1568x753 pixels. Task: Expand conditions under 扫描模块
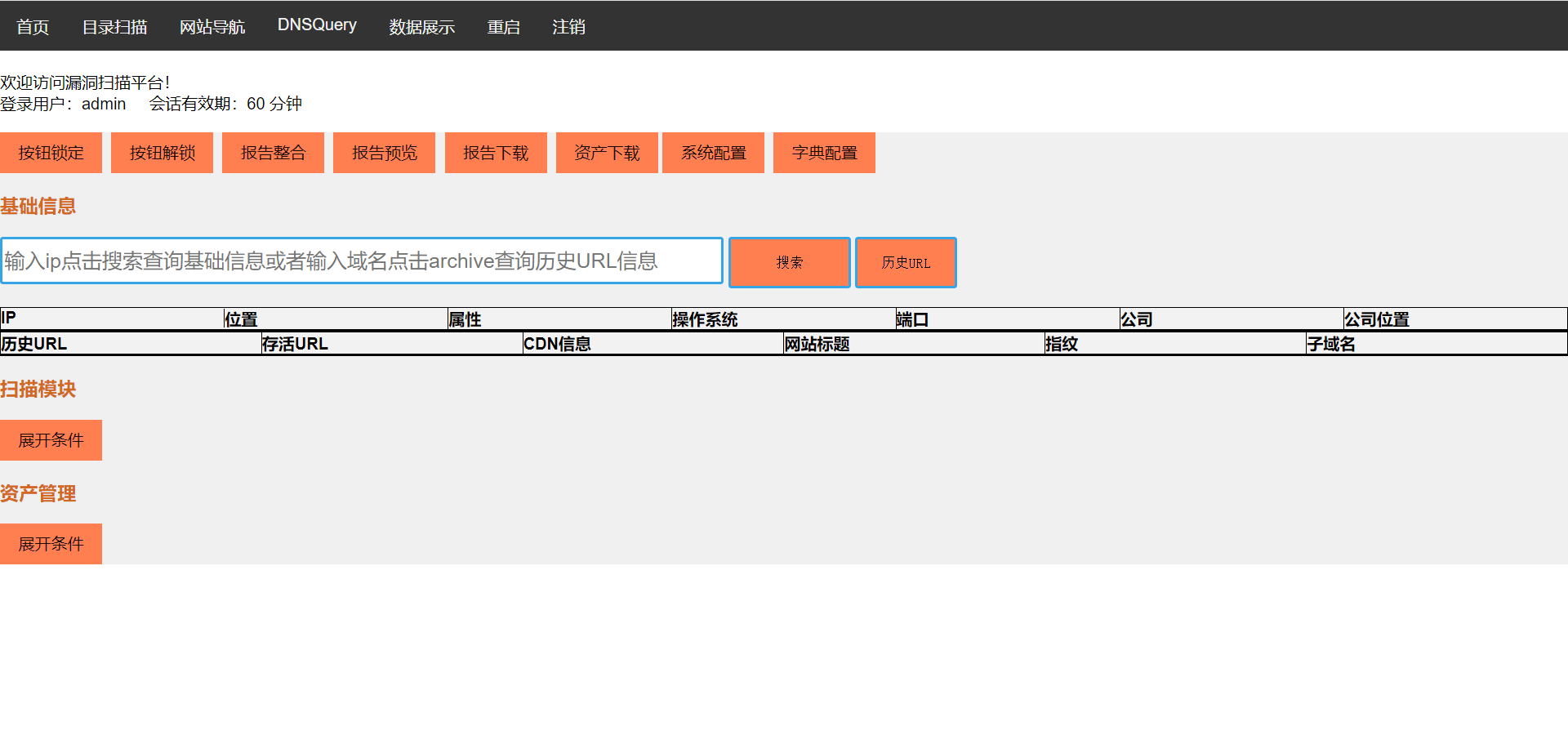[x=51, y=440]
